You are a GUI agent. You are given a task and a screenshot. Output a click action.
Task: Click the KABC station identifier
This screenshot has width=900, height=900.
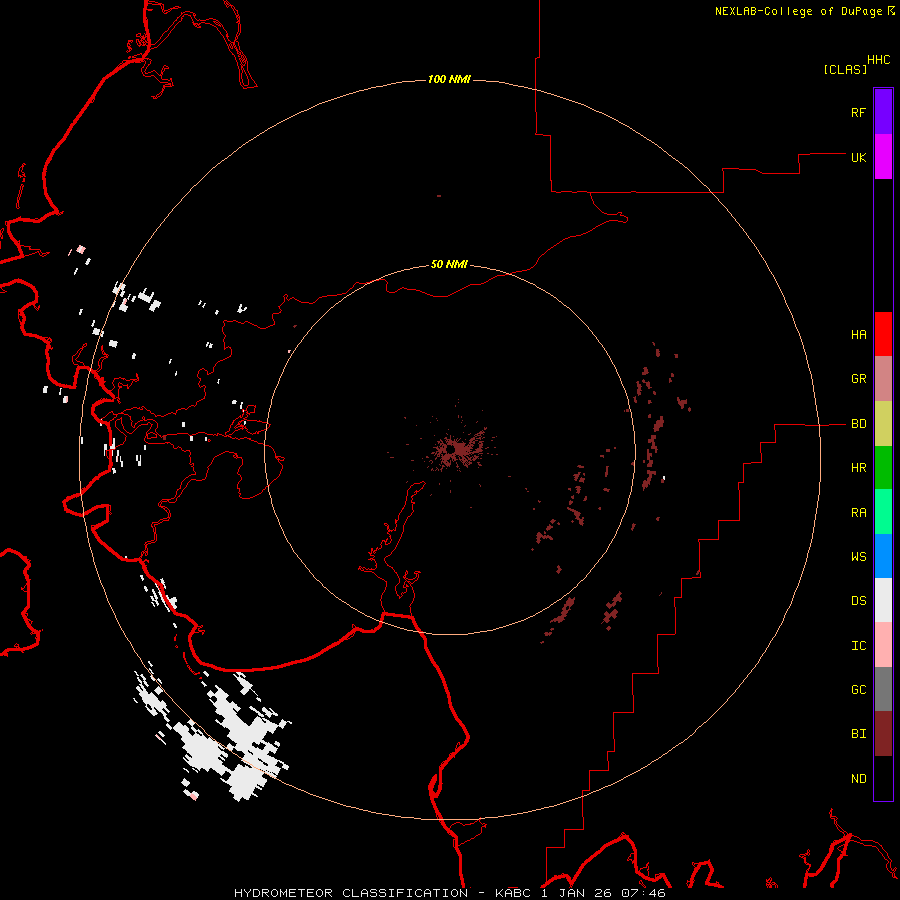513,893
